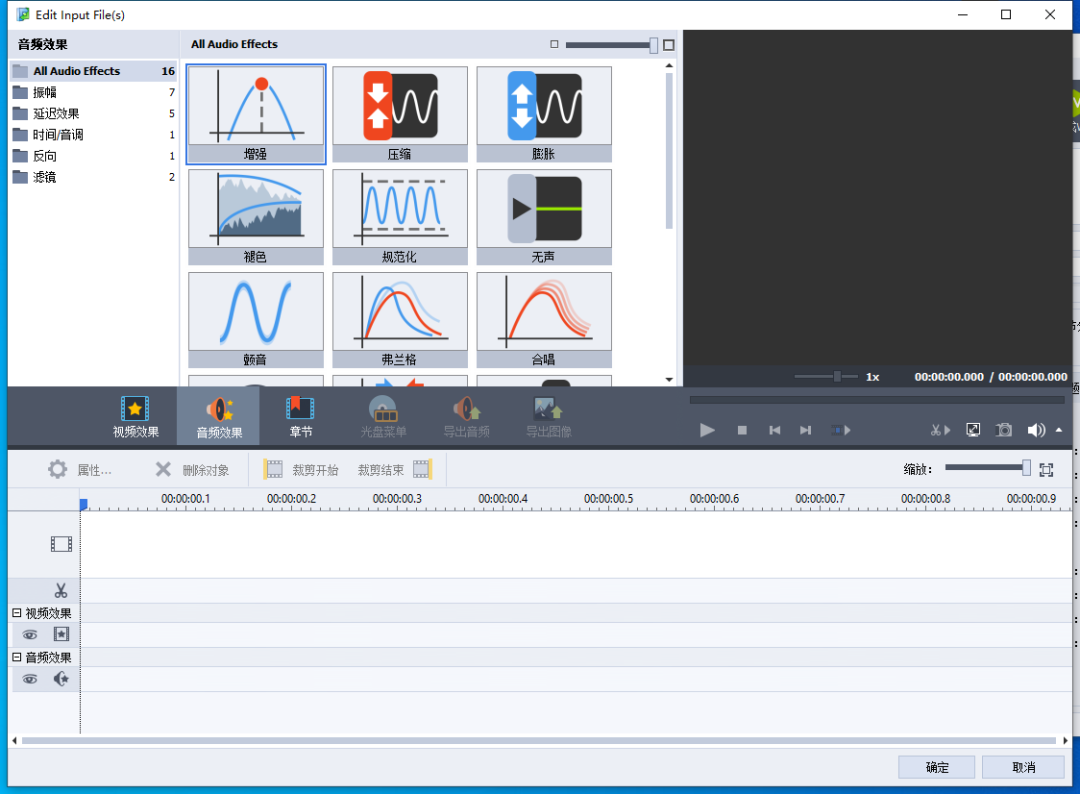The height and width of the screenshot is (794, 1080).
Task: Set trim start with 裁剪开始
Action: coord(301,470)
